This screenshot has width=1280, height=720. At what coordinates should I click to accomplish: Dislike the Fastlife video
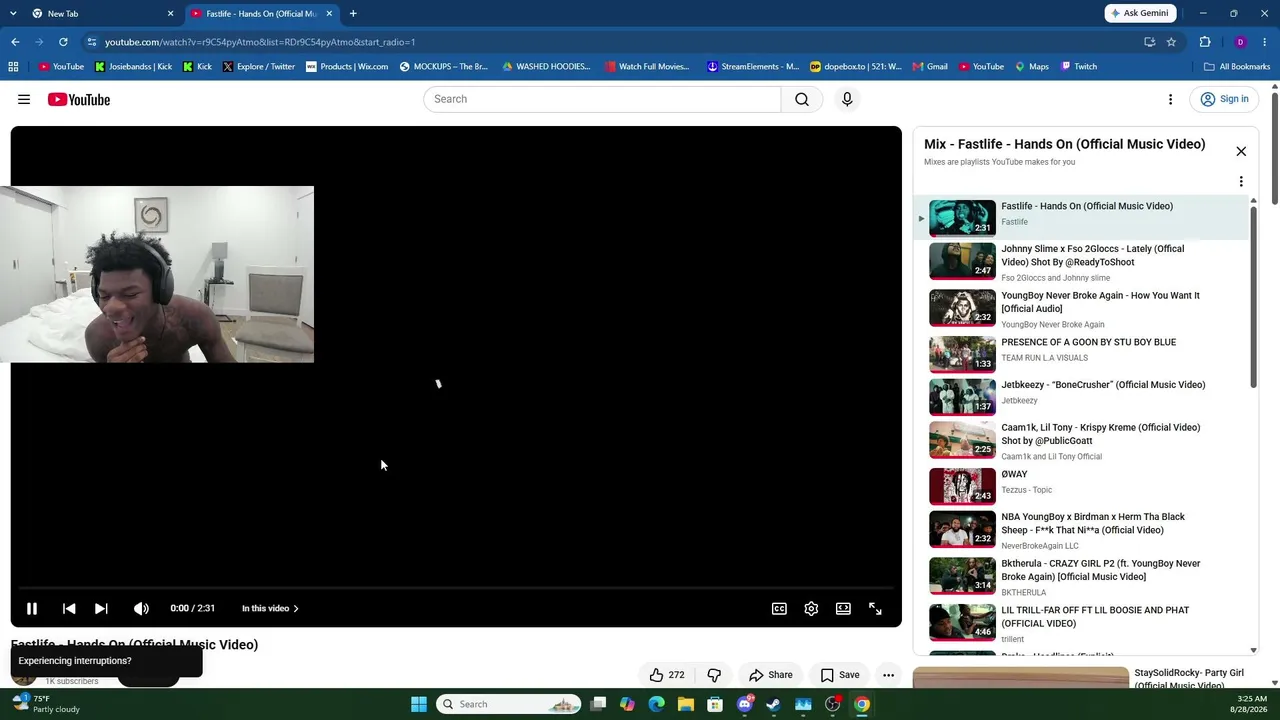[x=714, y=675]
